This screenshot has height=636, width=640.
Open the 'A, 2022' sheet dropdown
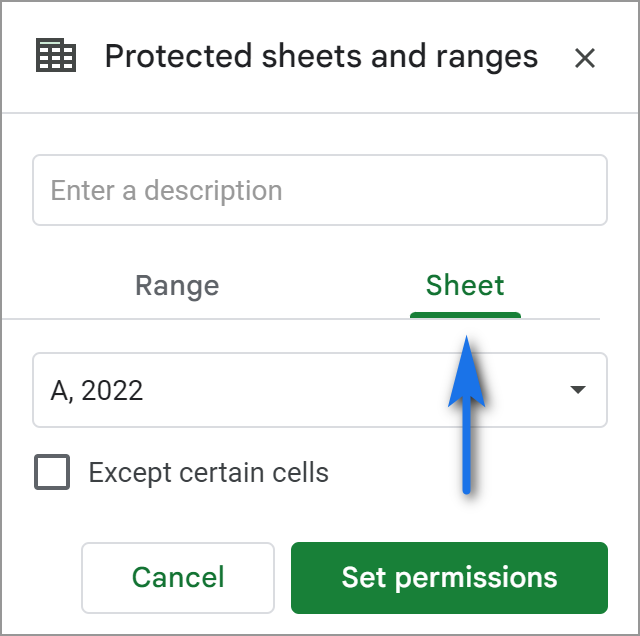pyautogui.click(x=320, y=390)
